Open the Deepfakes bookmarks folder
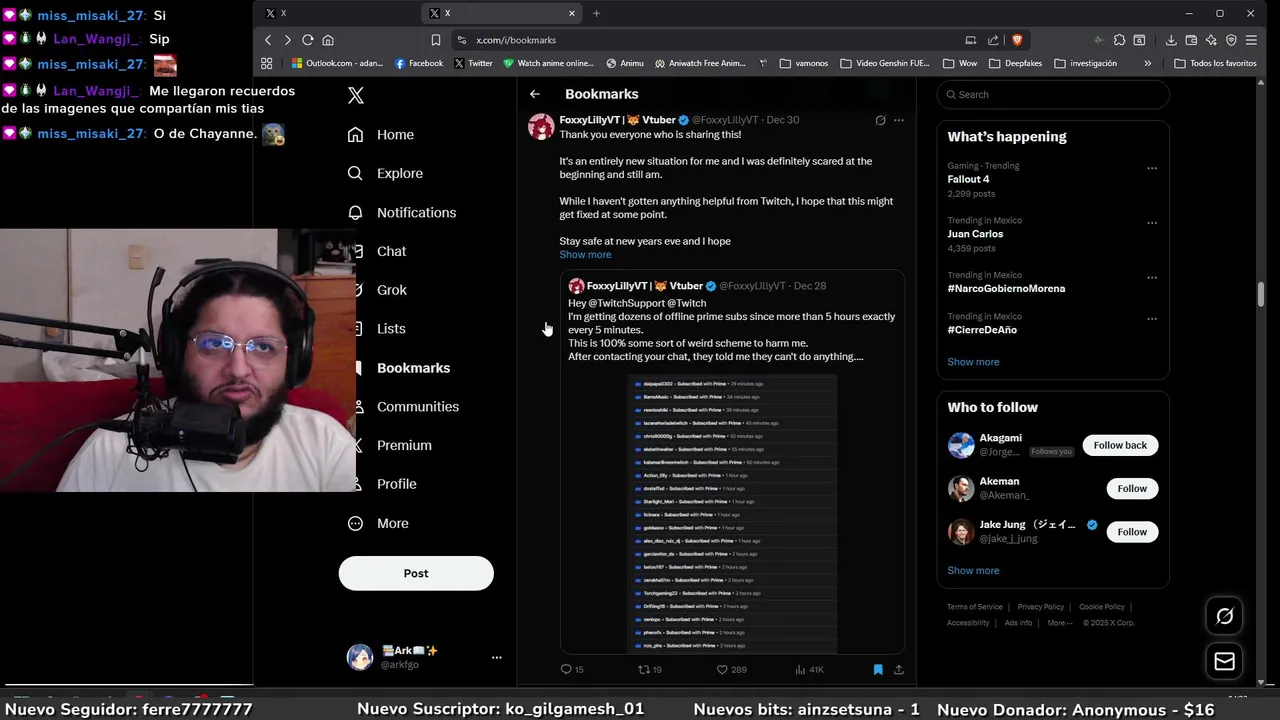 coord(1015,63)
